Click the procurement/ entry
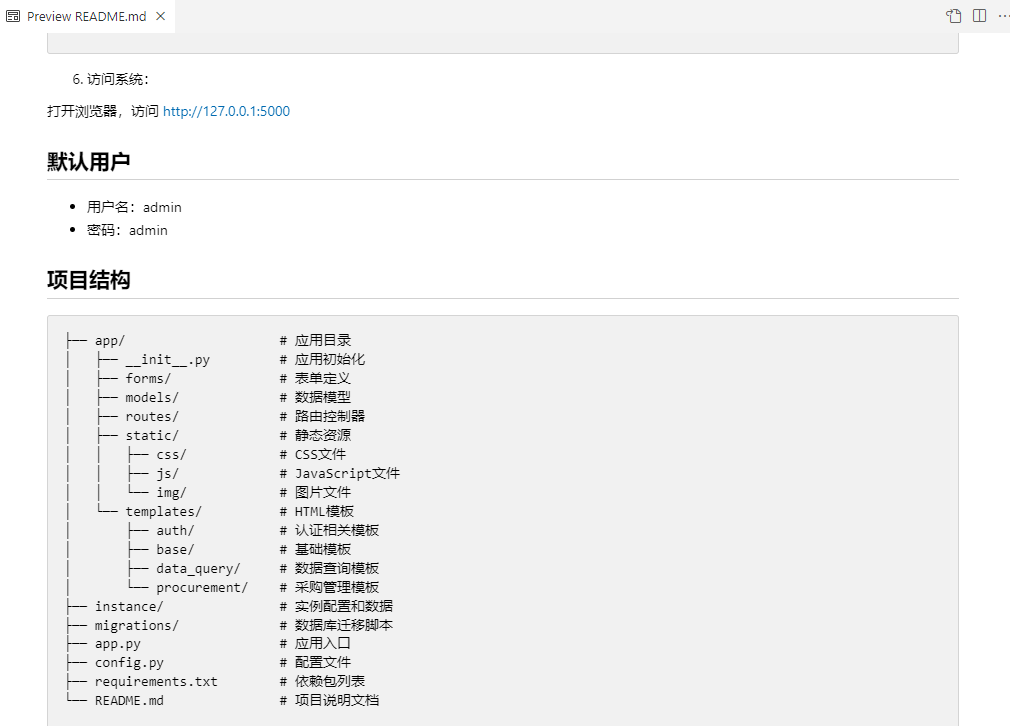This screenshot has height=726, width=1010. pos(202,587)
